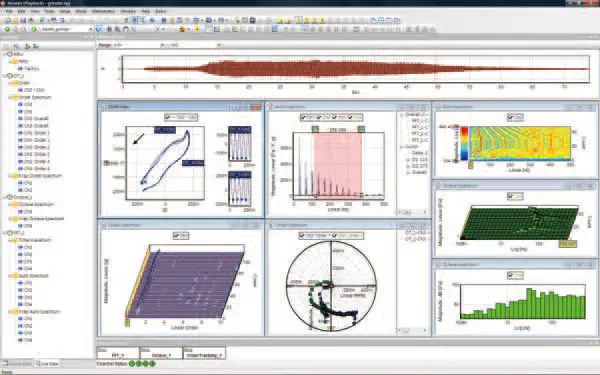This screenshot has width=600, height=375.
Task: Click the green checkmark toolbar icon
Action: coord(34,29)
